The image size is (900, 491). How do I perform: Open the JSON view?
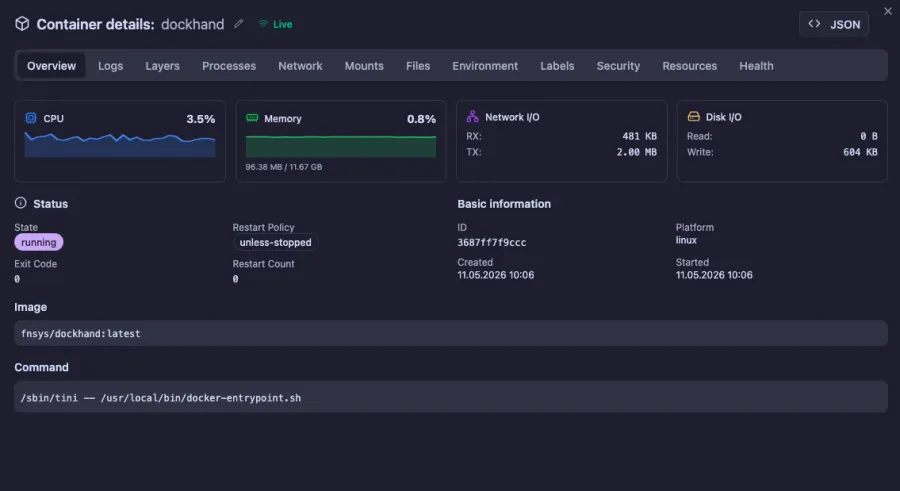[x=834, y=24]
